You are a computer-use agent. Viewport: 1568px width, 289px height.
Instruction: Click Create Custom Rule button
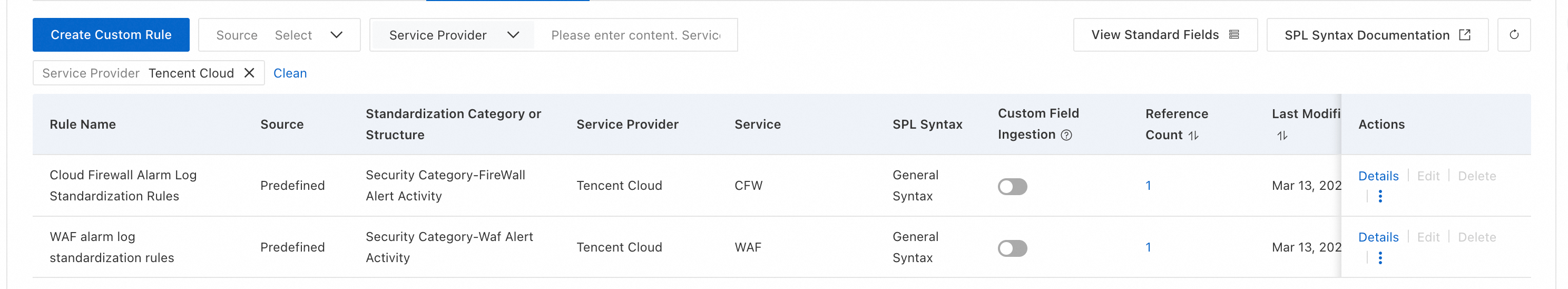pos(111,35)
